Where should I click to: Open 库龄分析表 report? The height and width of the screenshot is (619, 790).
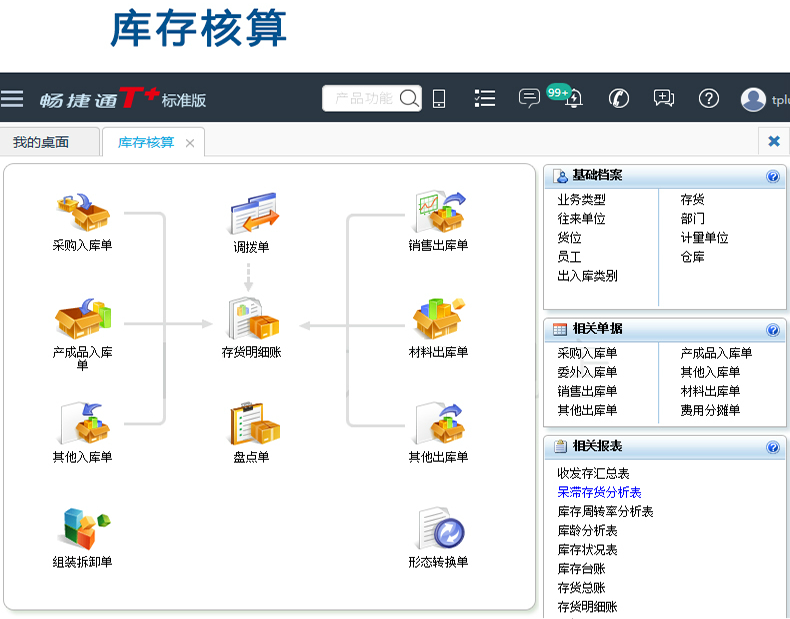587,531
